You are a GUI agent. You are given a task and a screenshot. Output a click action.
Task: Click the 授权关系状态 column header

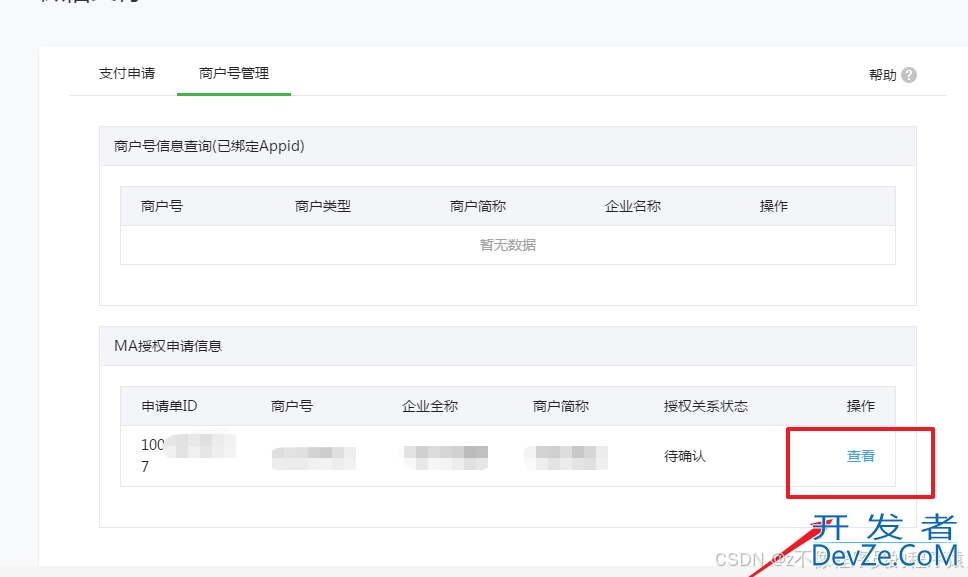click(x=706, y=406)
